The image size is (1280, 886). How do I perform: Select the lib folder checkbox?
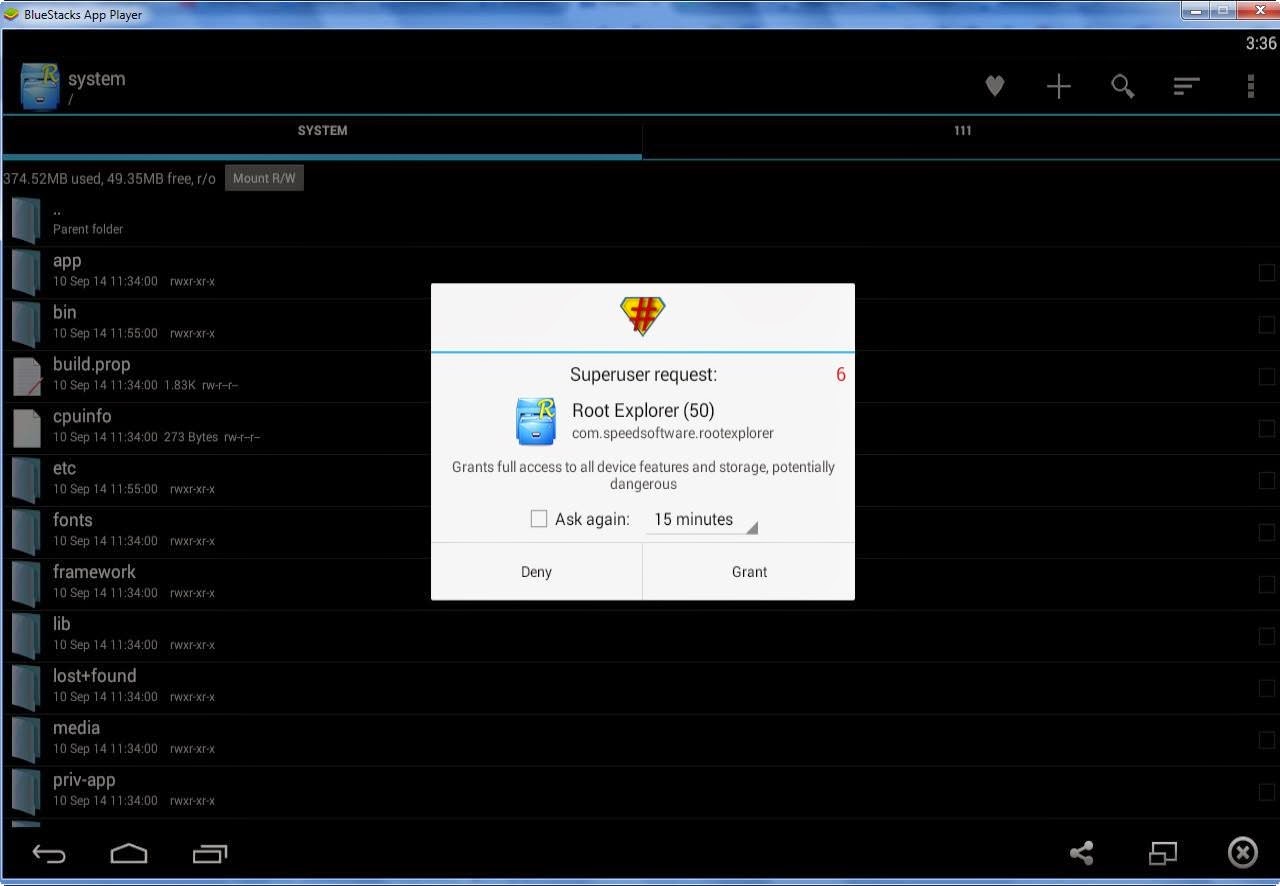pyautogui.click(x=1267, y=636)
